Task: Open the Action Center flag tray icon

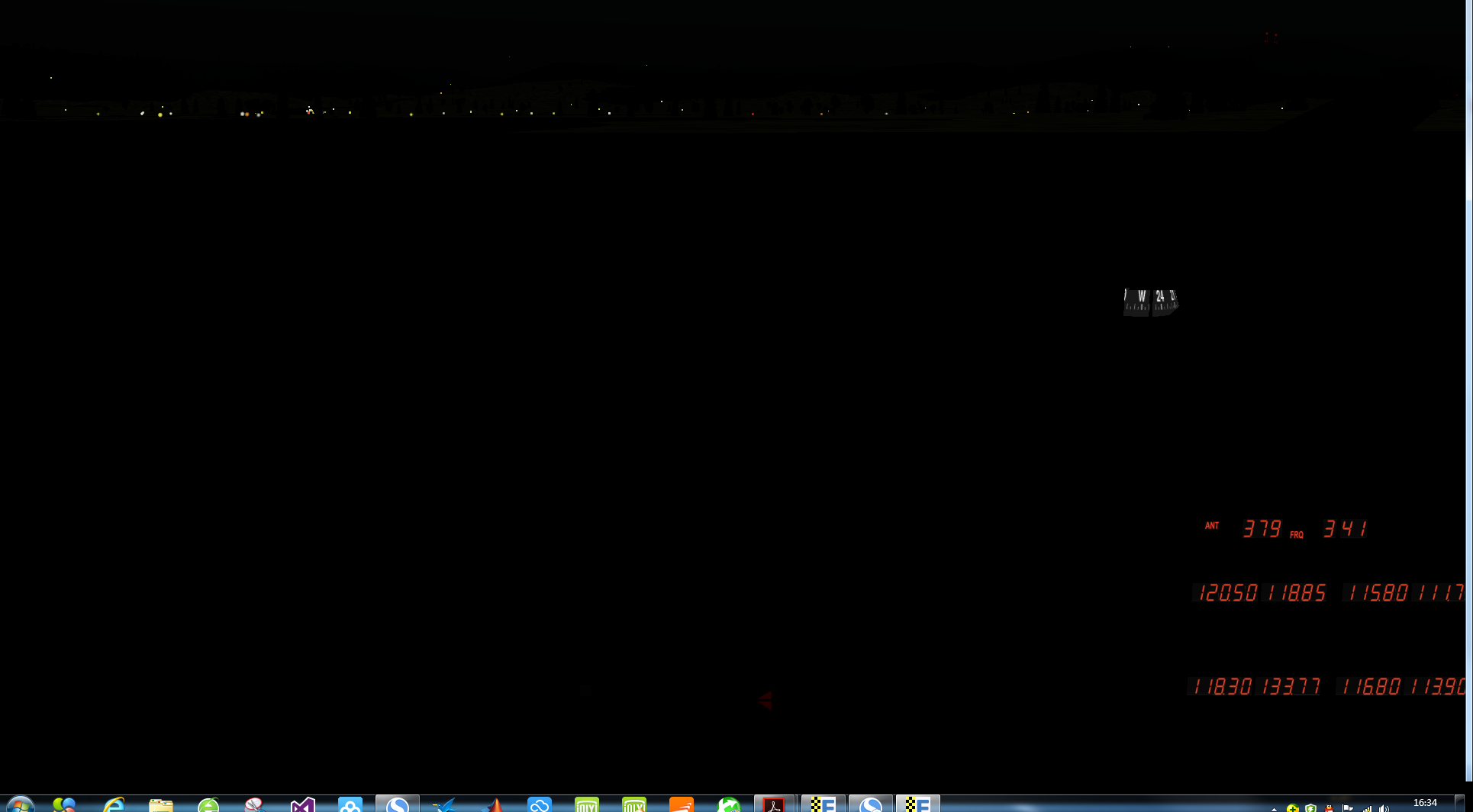Action: [x=1348, y=808]
